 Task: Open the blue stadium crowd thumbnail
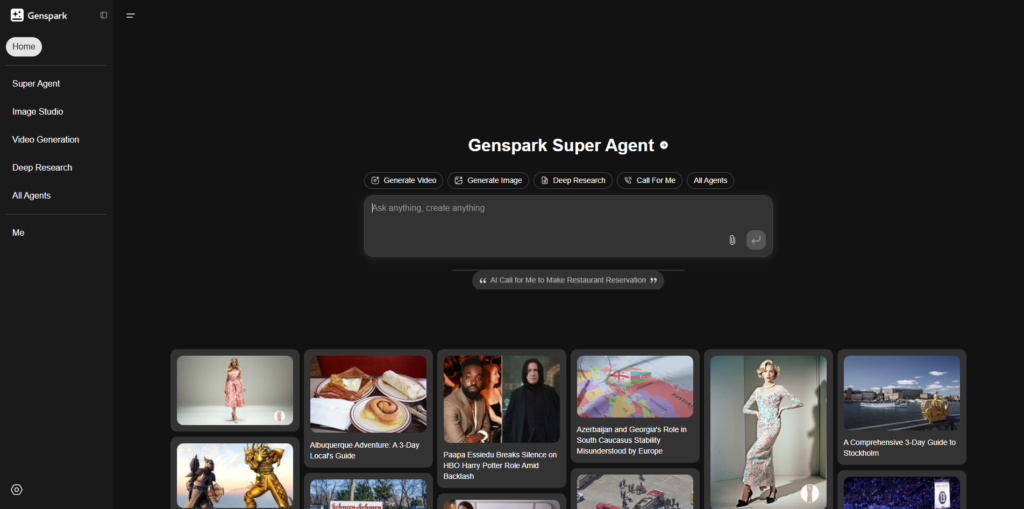pos(902,493)
